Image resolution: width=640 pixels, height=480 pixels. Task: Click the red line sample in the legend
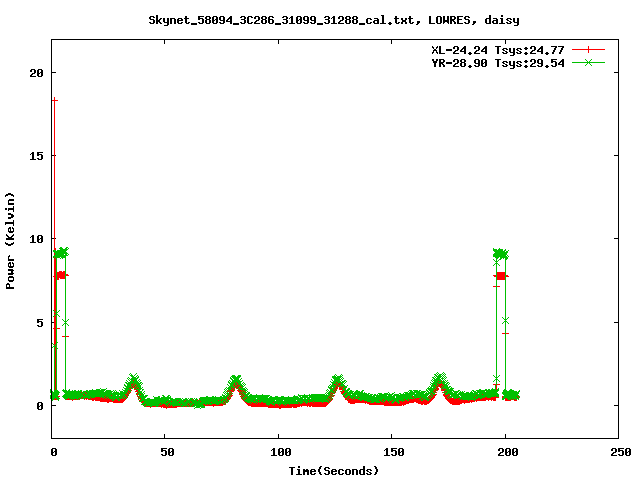pos(588,49)
